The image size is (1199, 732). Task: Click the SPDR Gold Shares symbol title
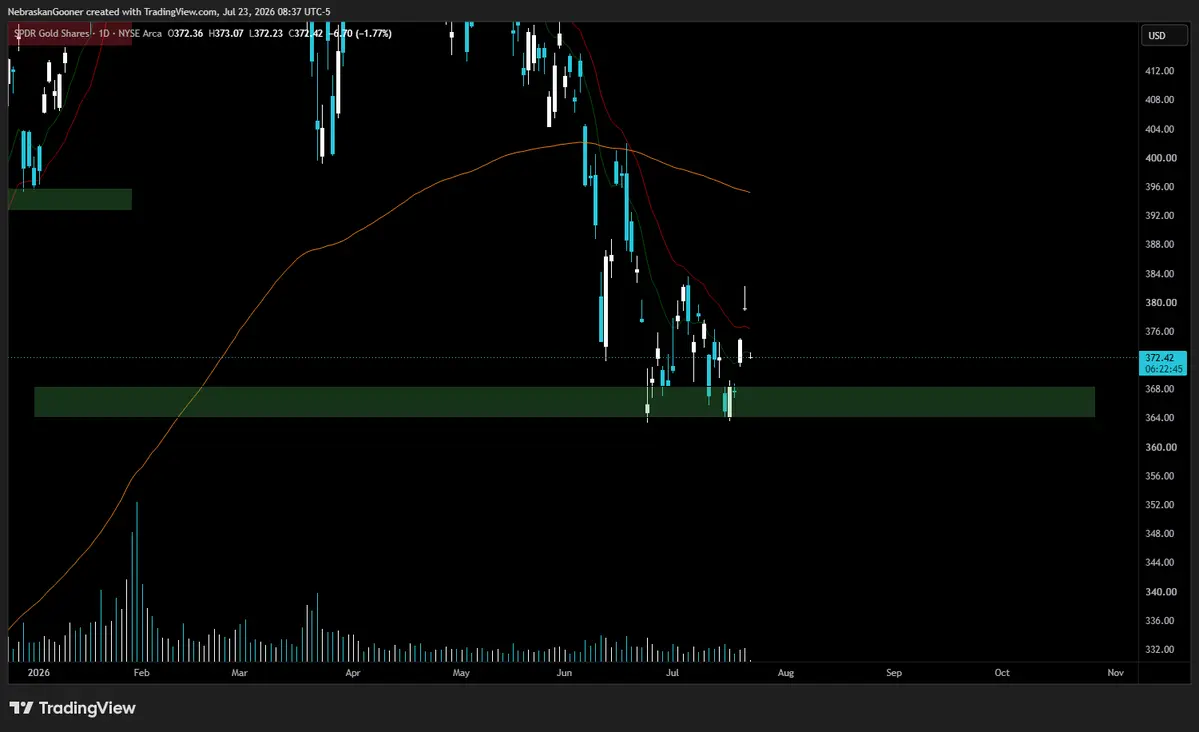[52, 34]
